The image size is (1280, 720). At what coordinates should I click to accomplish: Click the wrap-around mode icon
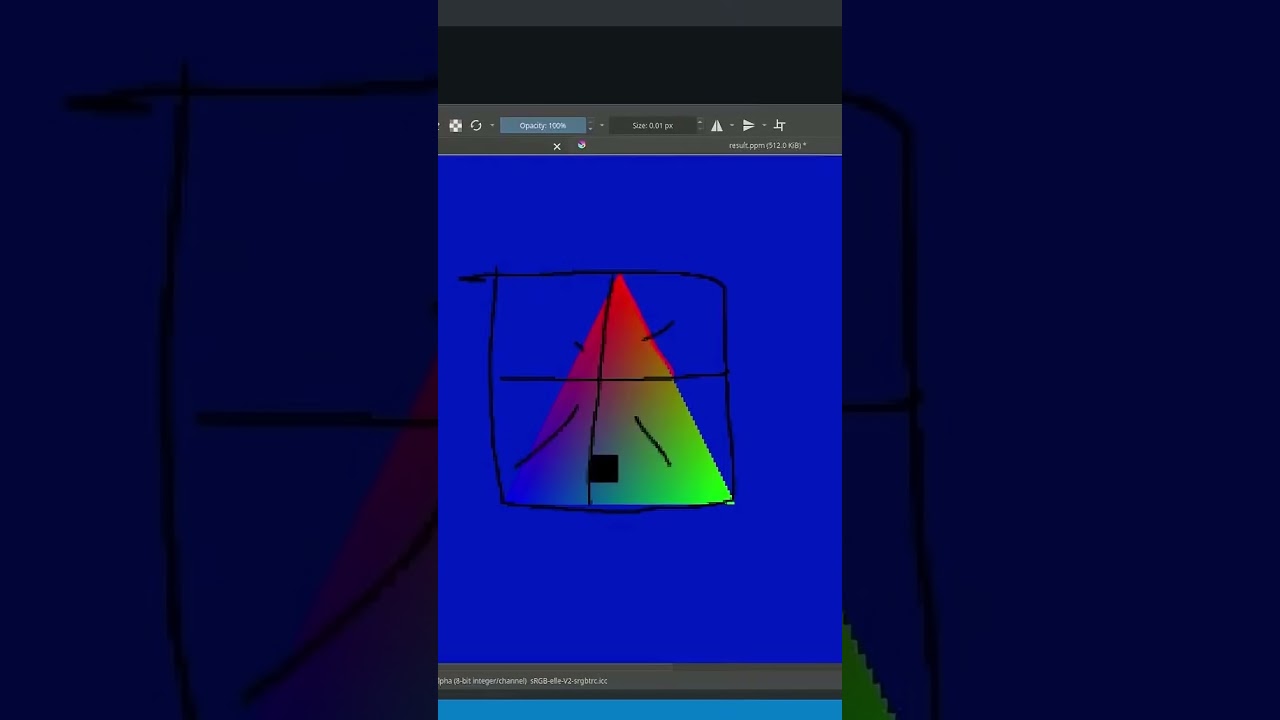pyautogui.click(x=780, y=125)
